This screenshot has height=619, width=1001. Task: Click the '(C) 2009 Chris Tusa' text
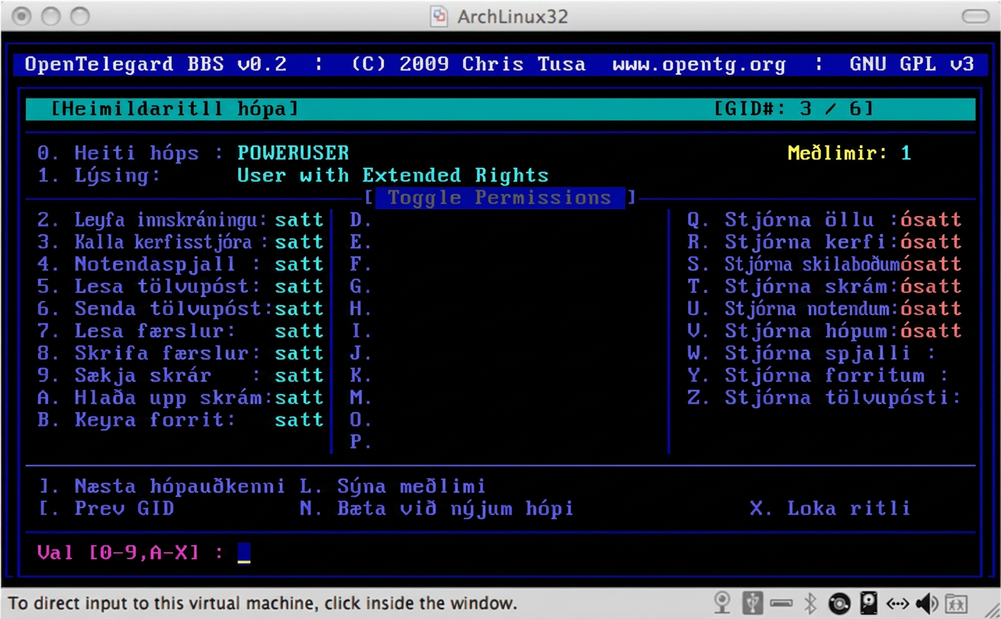468,64
